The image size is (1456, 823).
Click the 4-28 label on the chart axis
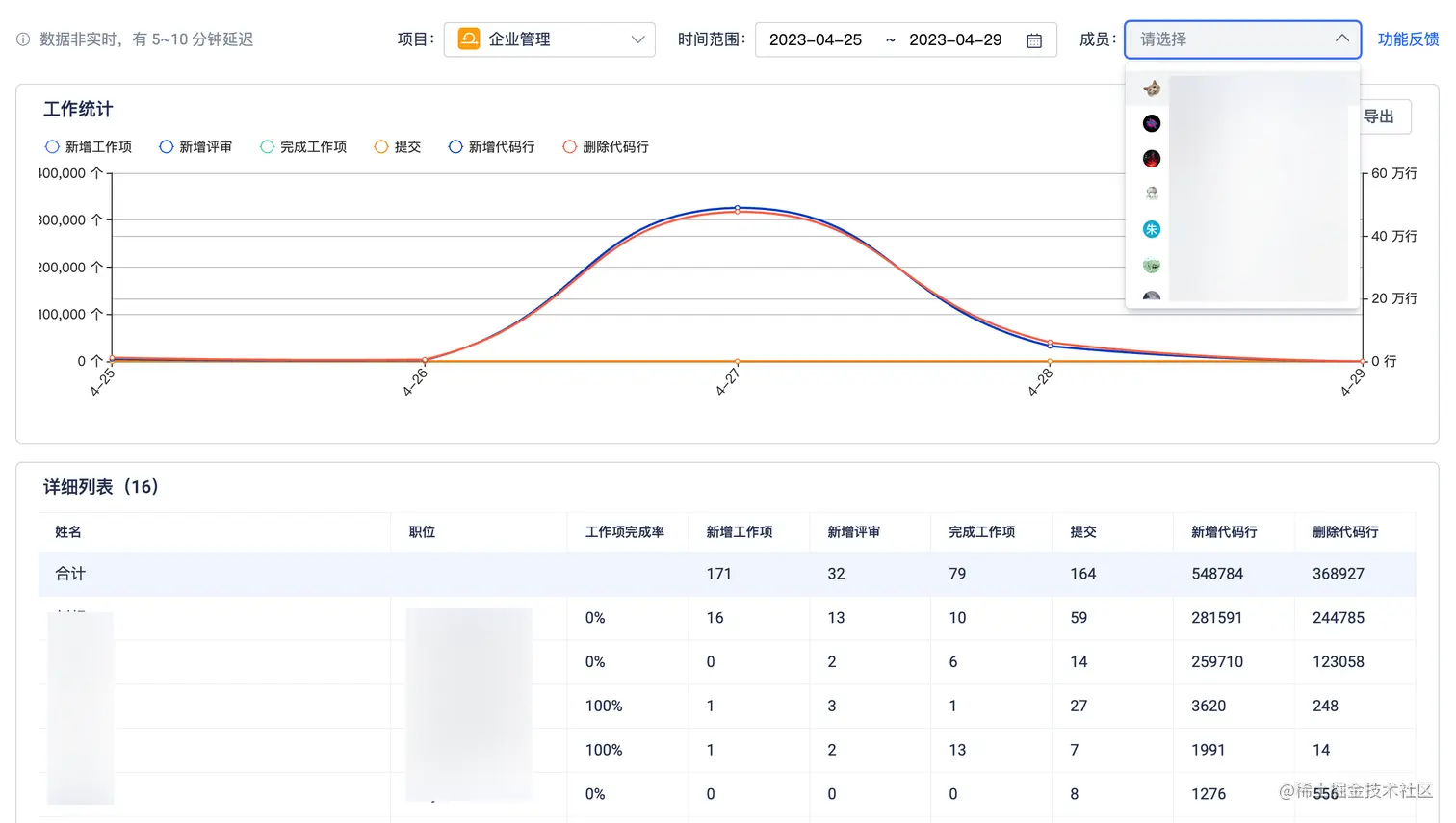tap(1040, 382)
